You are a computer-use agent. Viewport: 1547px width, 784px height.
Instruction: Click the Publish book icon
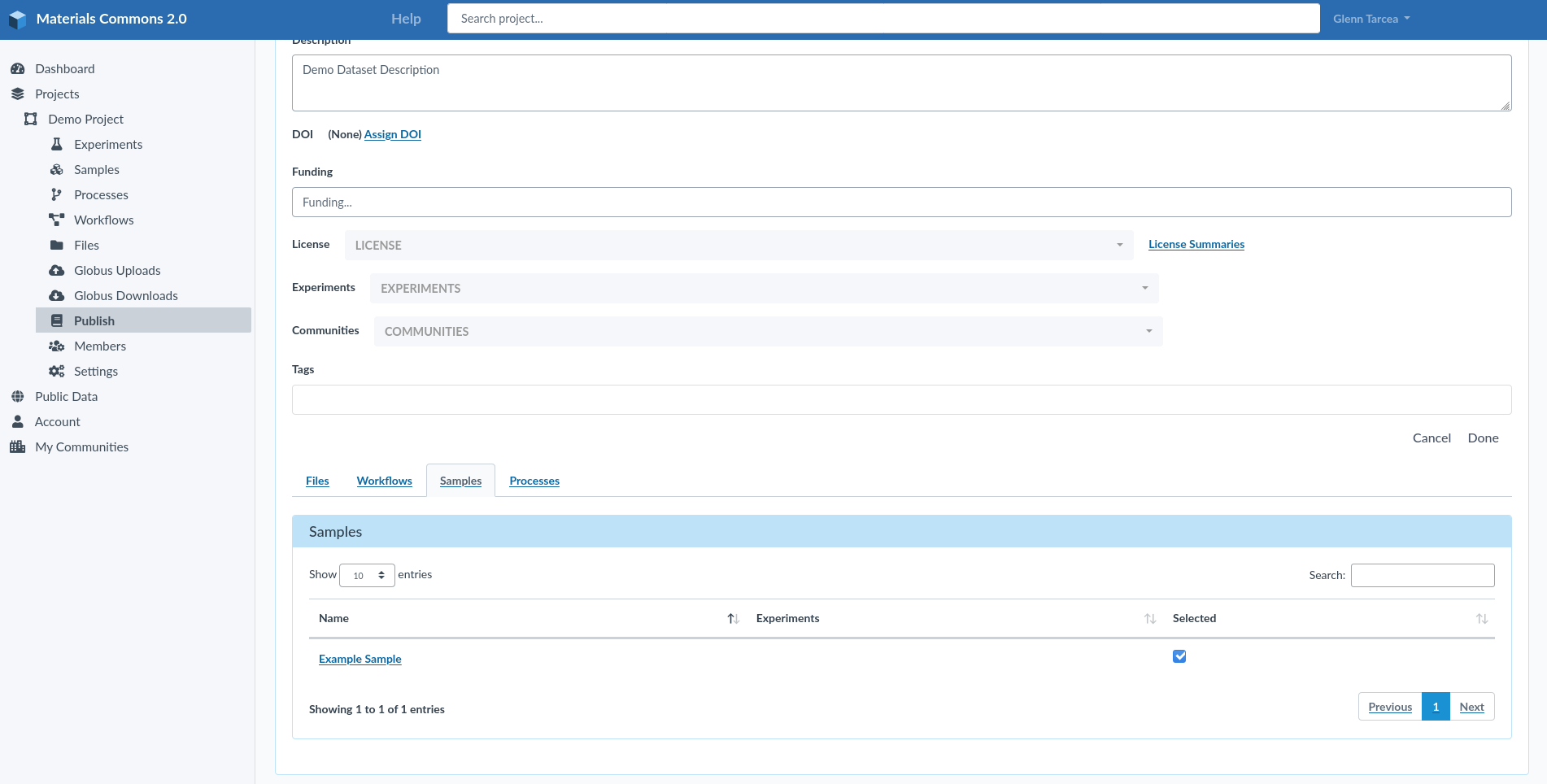tap(57, 321)
